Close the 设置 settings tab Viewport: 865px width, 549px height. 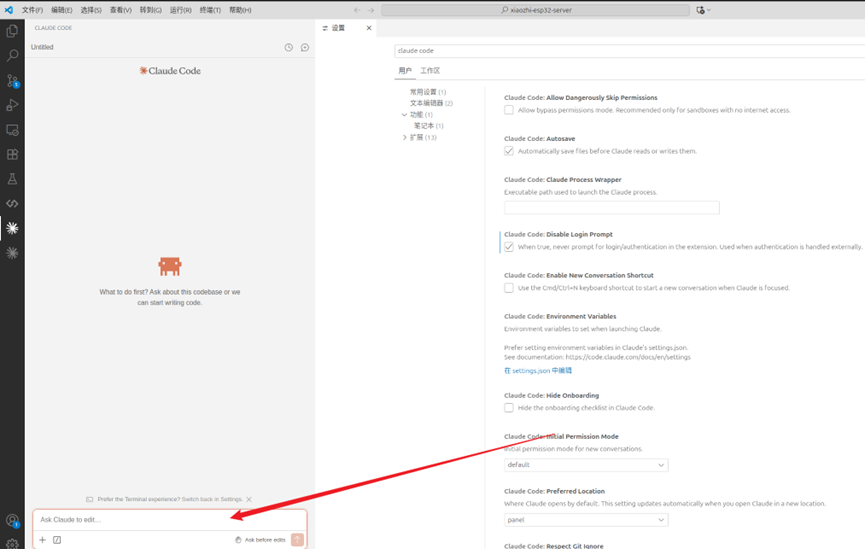click(369, 28)
